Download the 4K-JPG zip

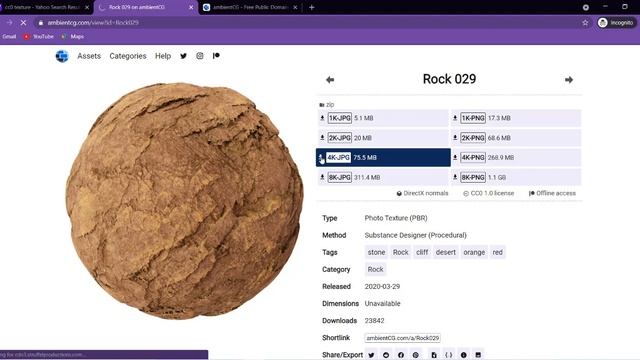(x=383, y=158)
